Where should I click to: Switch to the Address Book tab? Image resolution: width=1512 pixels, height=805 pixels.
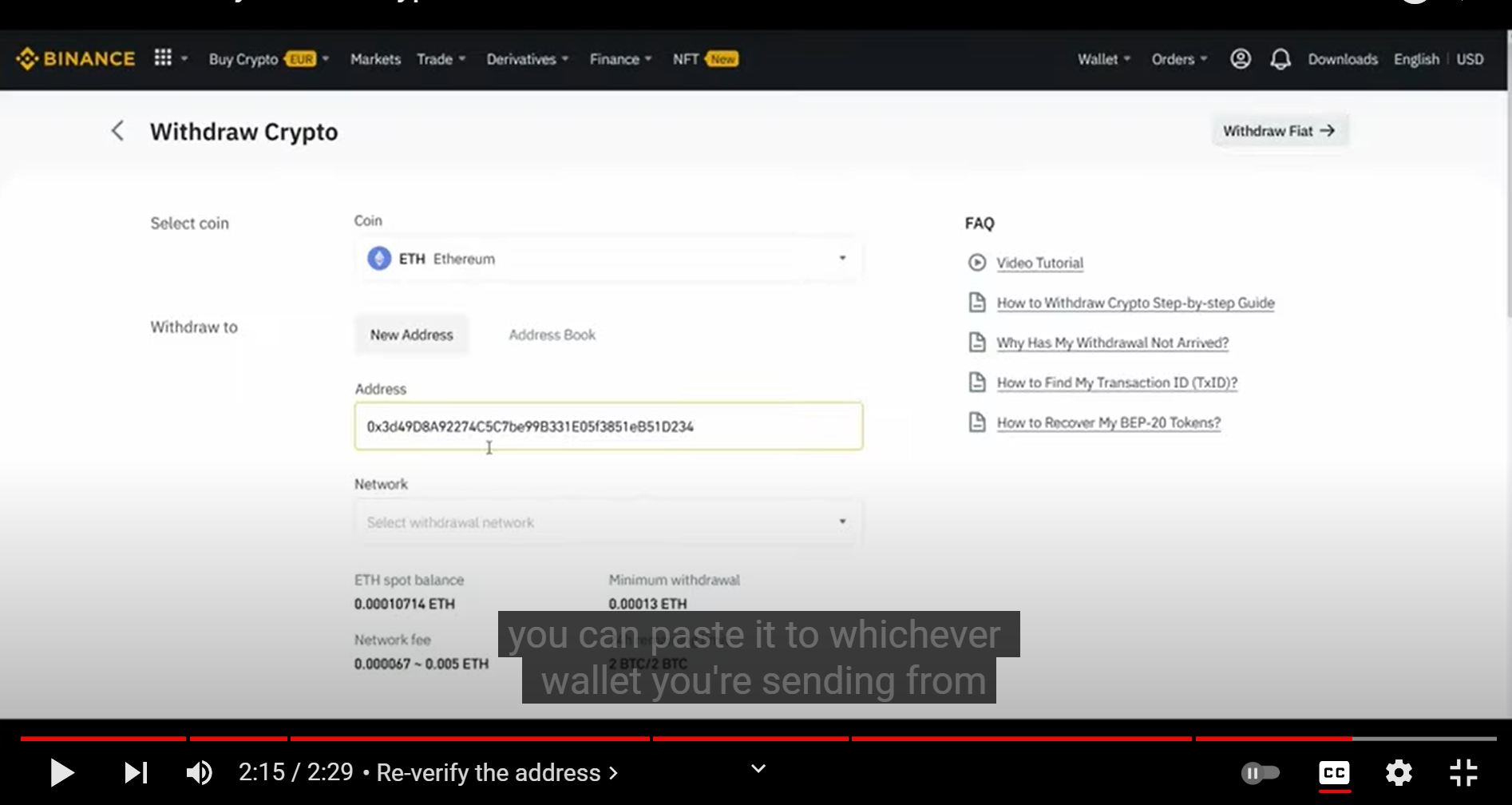point(552,334)
